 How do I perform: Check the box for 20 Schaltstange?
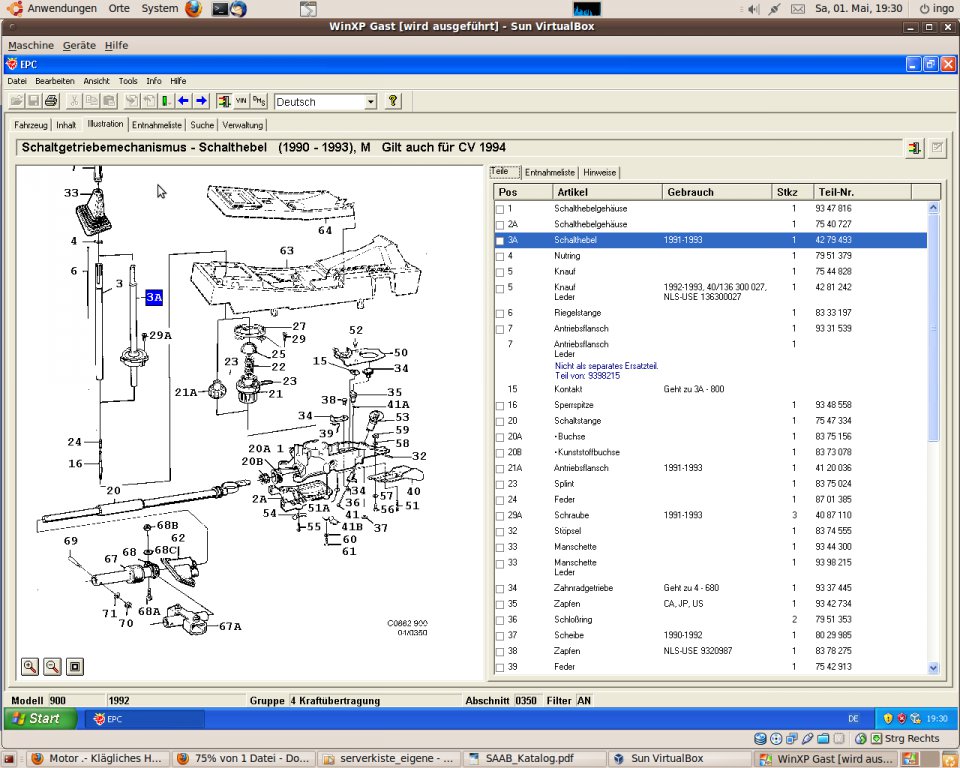click(x=500, y=422)
